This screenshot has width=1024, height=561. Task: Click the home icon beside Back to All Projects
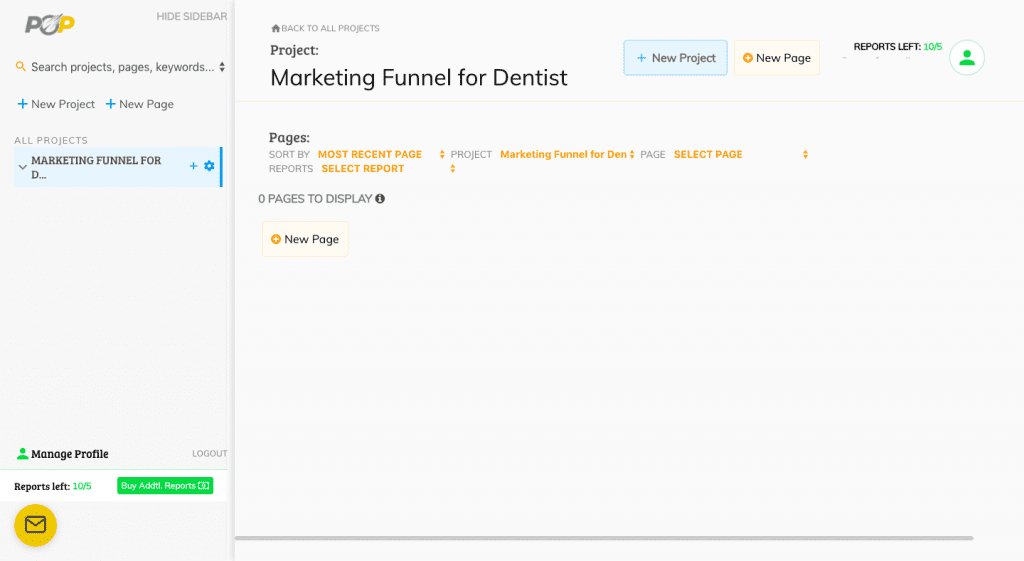tap(276, 28)
